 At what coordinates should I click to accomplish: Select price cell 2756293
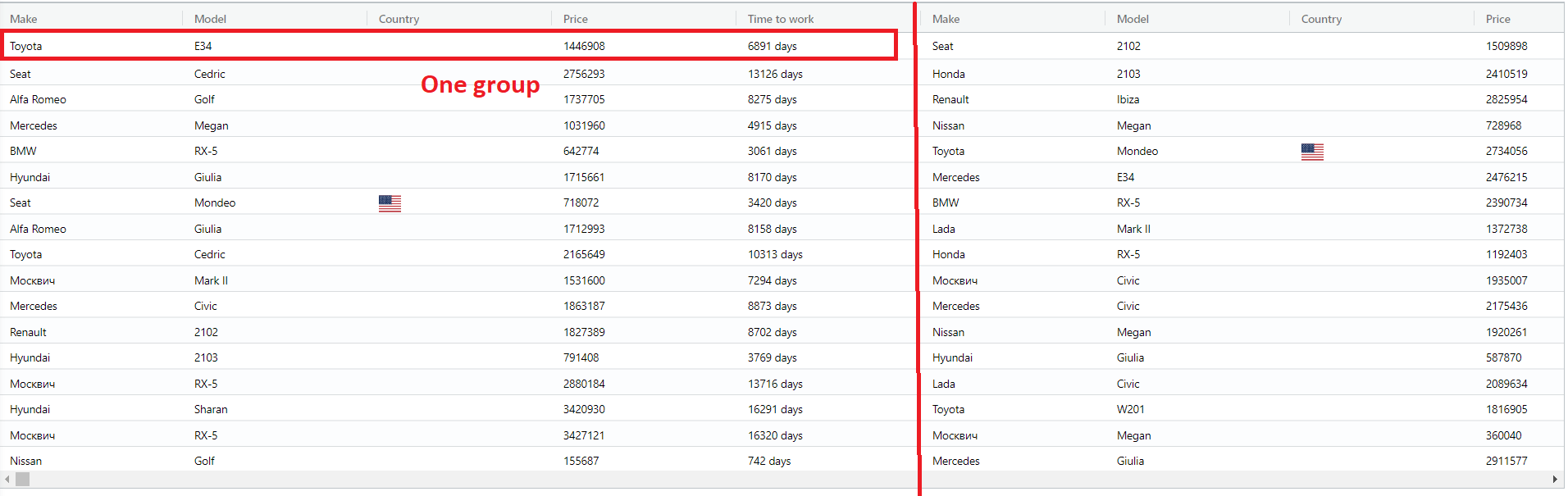(x=584, y=74)
